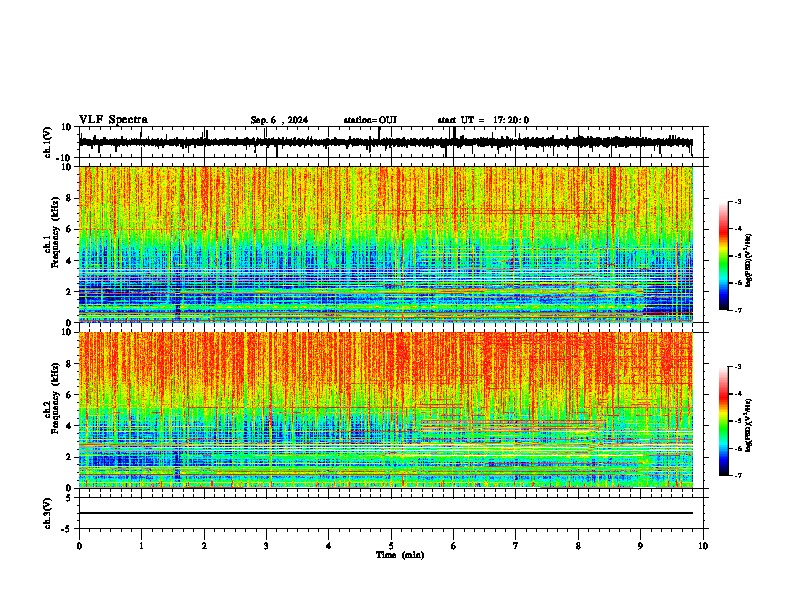Click the "ch.1(V)" waveform axis label

(x=48, y=142)
